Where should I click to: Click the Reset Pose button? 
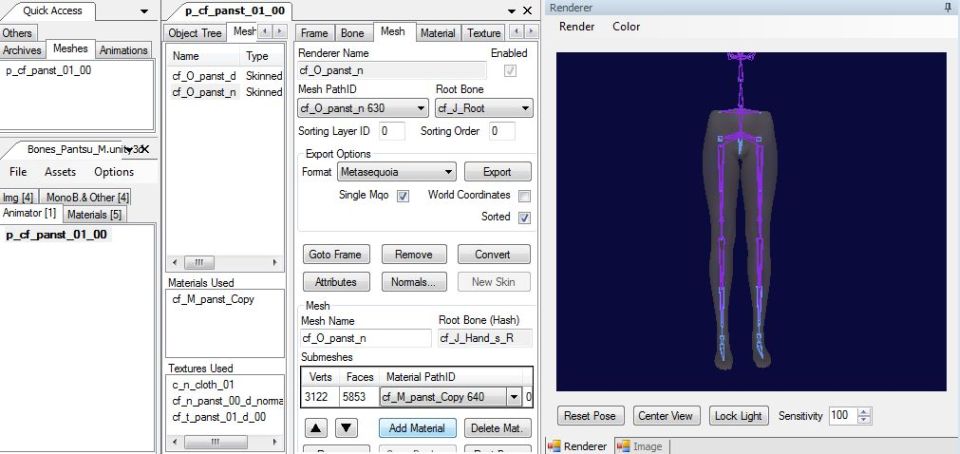[x=590, y=416]
